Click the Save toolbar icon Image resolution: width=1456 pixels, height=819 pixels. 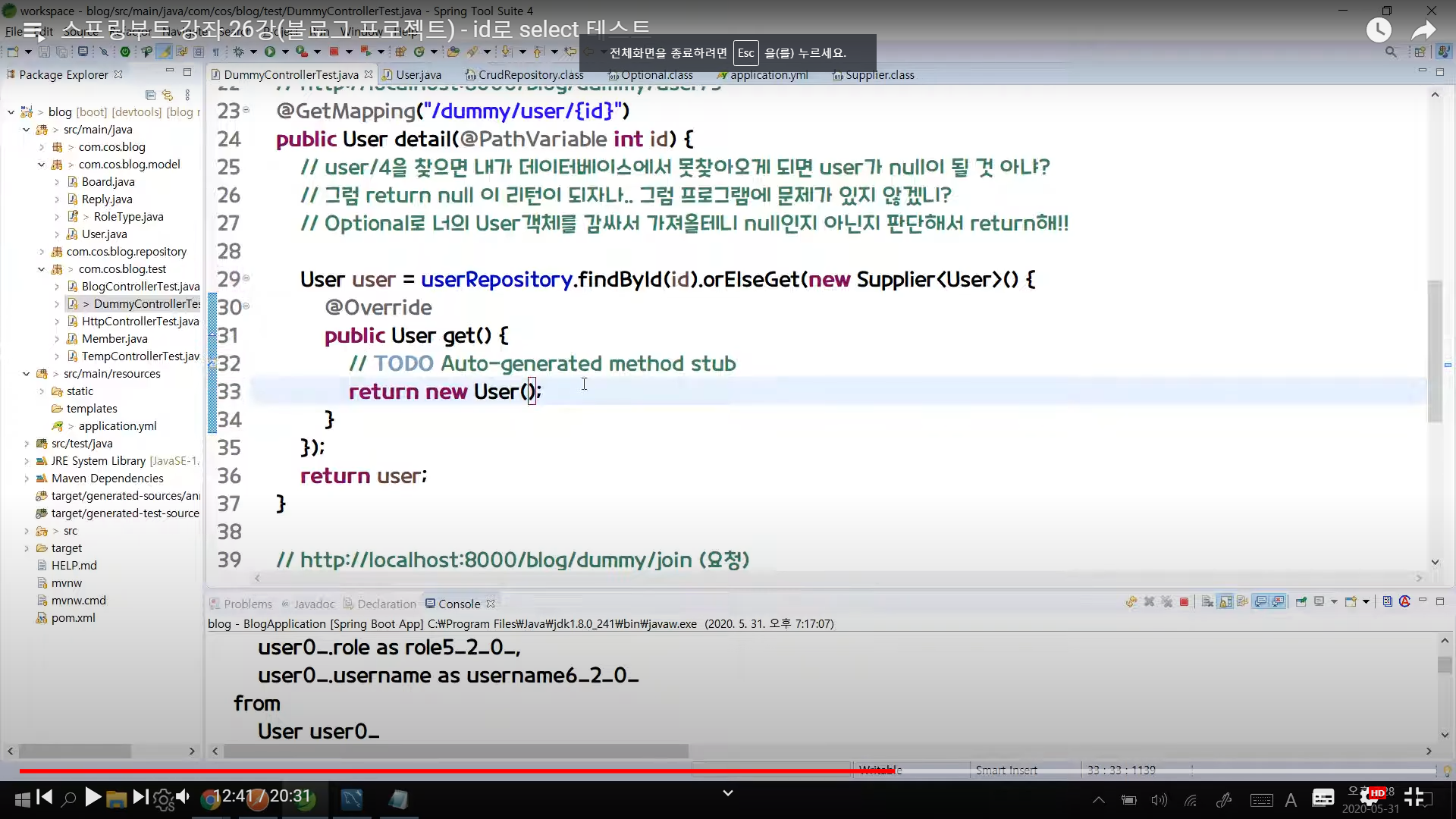(44, 52)
